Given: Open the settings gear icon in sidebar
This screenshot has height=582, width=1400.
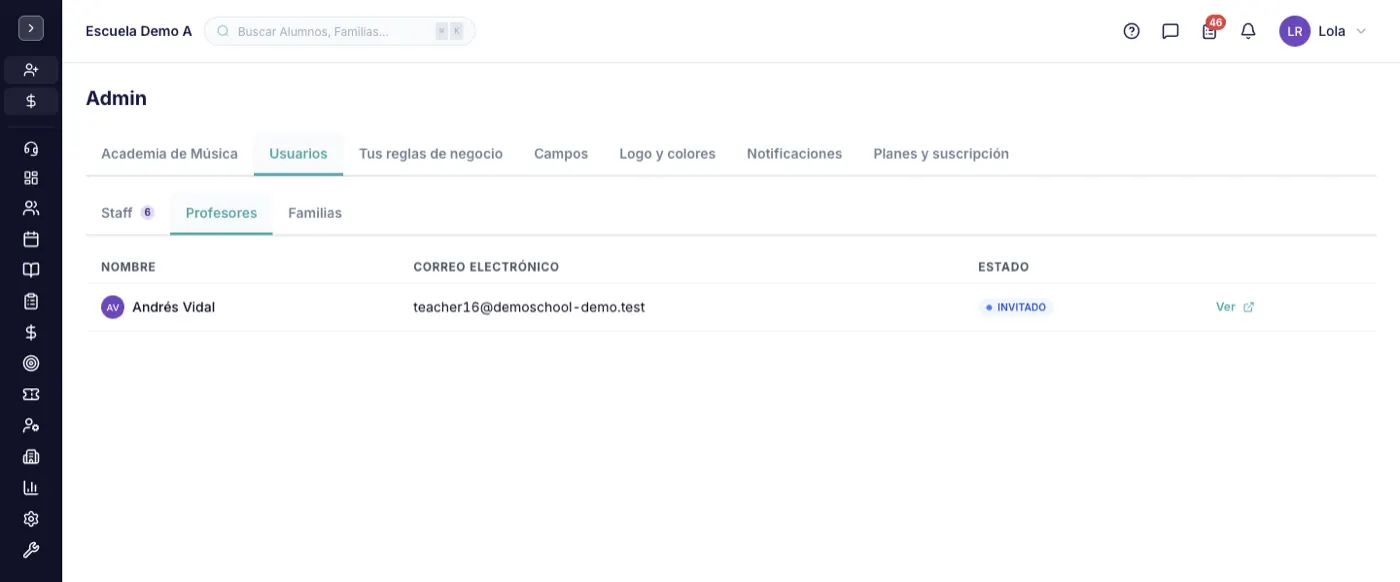Looking at the screenshot, I should pos(31,519).
